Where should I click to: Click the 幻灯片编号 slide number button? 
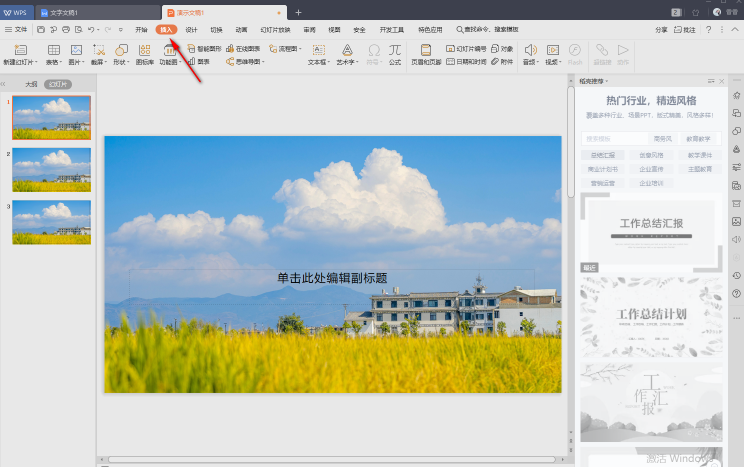(x=465, y=48)
